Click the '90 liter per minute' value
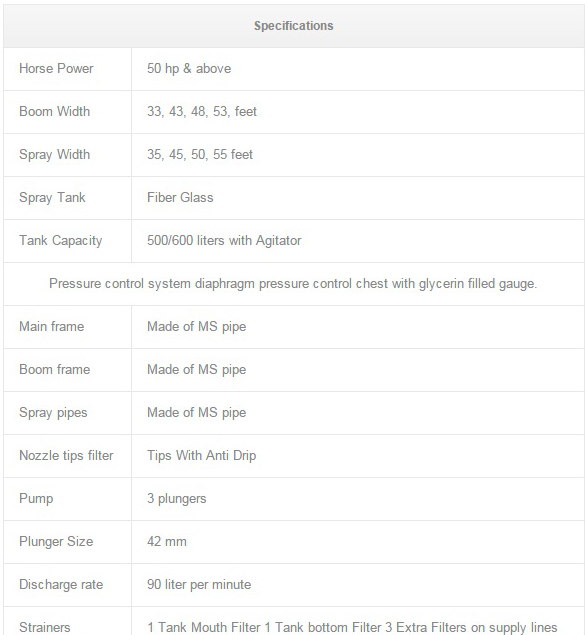This screenshot has width=585, height=635. [x=199, y=585]
